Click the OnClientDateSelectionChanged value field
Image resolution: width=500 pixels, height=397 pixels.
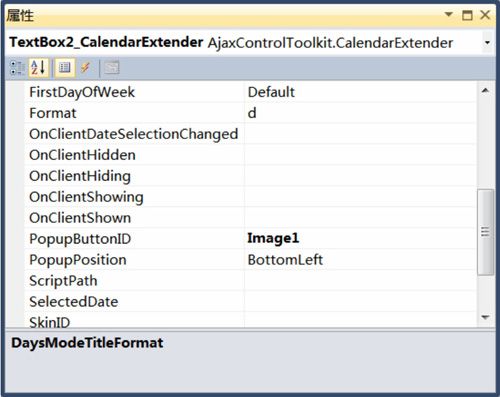coord(360,134)
